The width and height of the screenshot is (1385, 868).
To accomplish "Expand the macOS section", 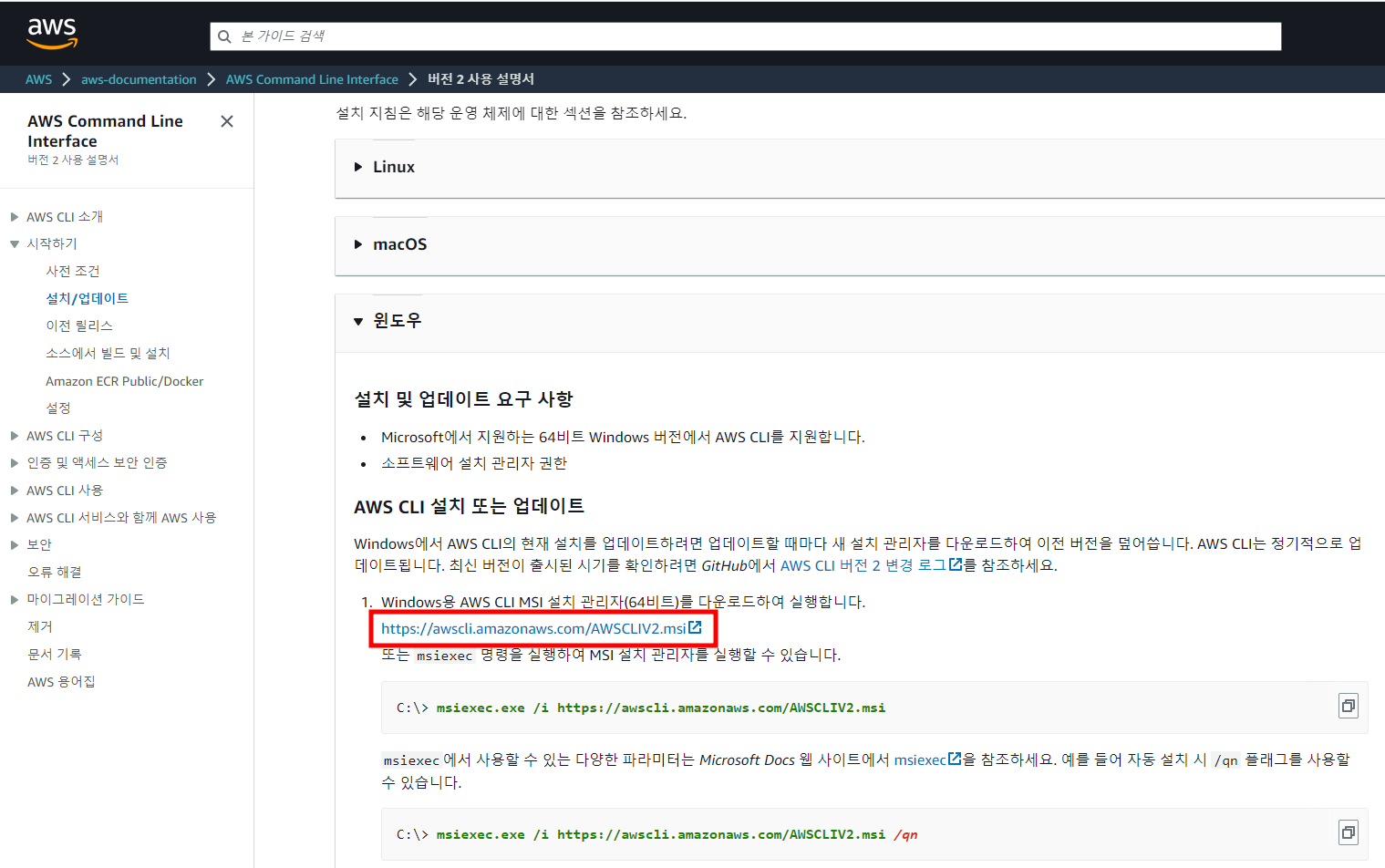I will pyautogui.click(x=358, y=244).
